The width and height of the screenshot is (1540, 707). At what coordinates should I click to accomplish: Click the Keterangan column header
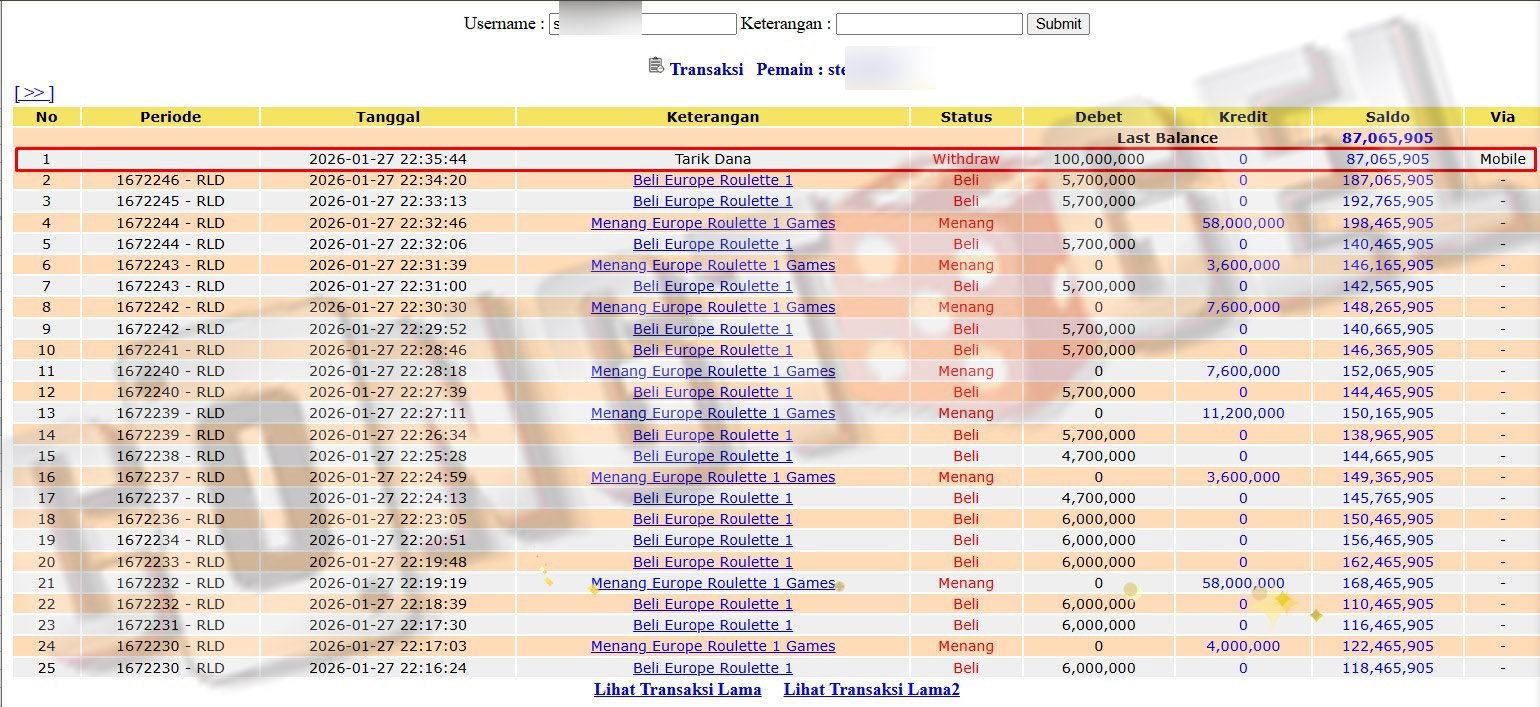pyautogui.click(x=712, y=117)
